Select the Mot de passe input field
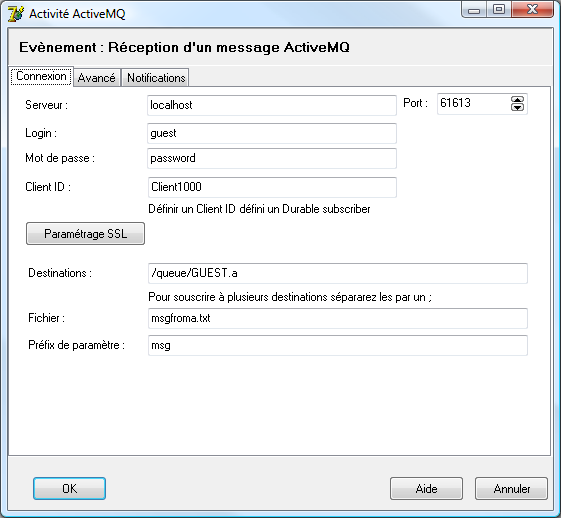The width and height of the screenshot is (561, 518). [272, 158]
